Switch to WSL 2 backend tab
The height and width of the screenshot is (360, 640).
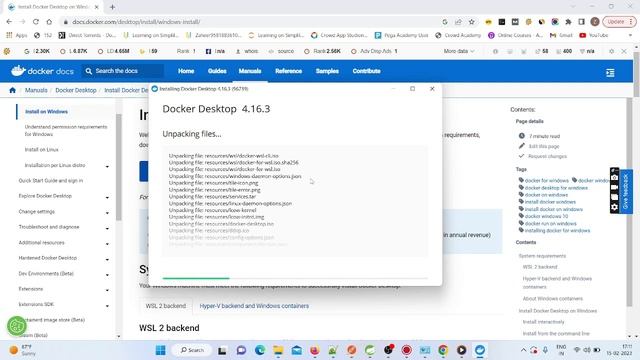tap(166, 306)
